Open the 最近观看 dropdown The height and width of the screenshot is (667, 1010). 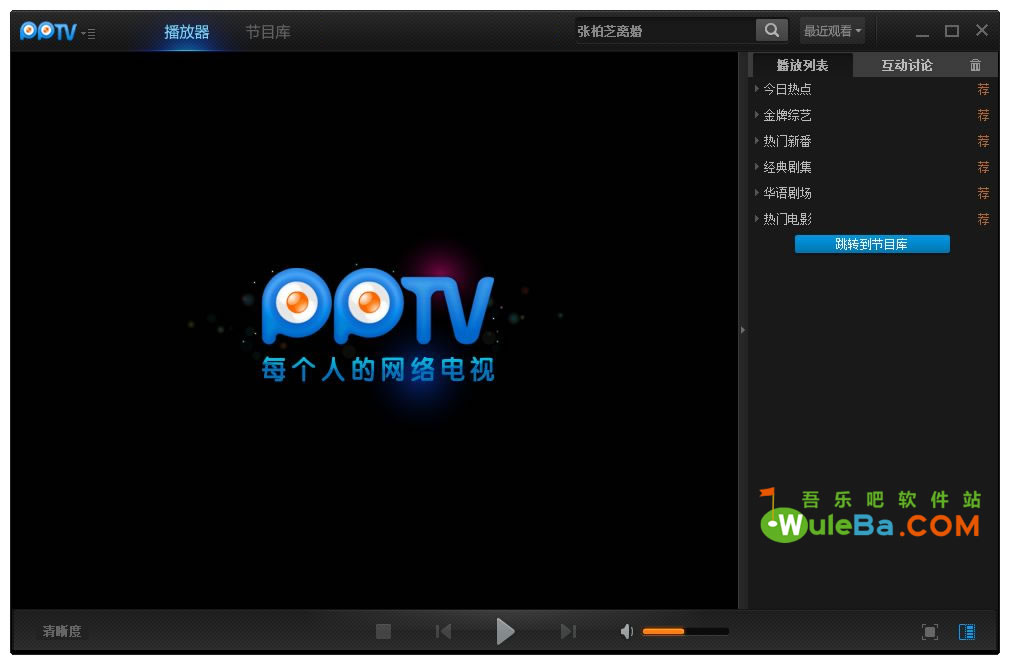pos(832,31)
